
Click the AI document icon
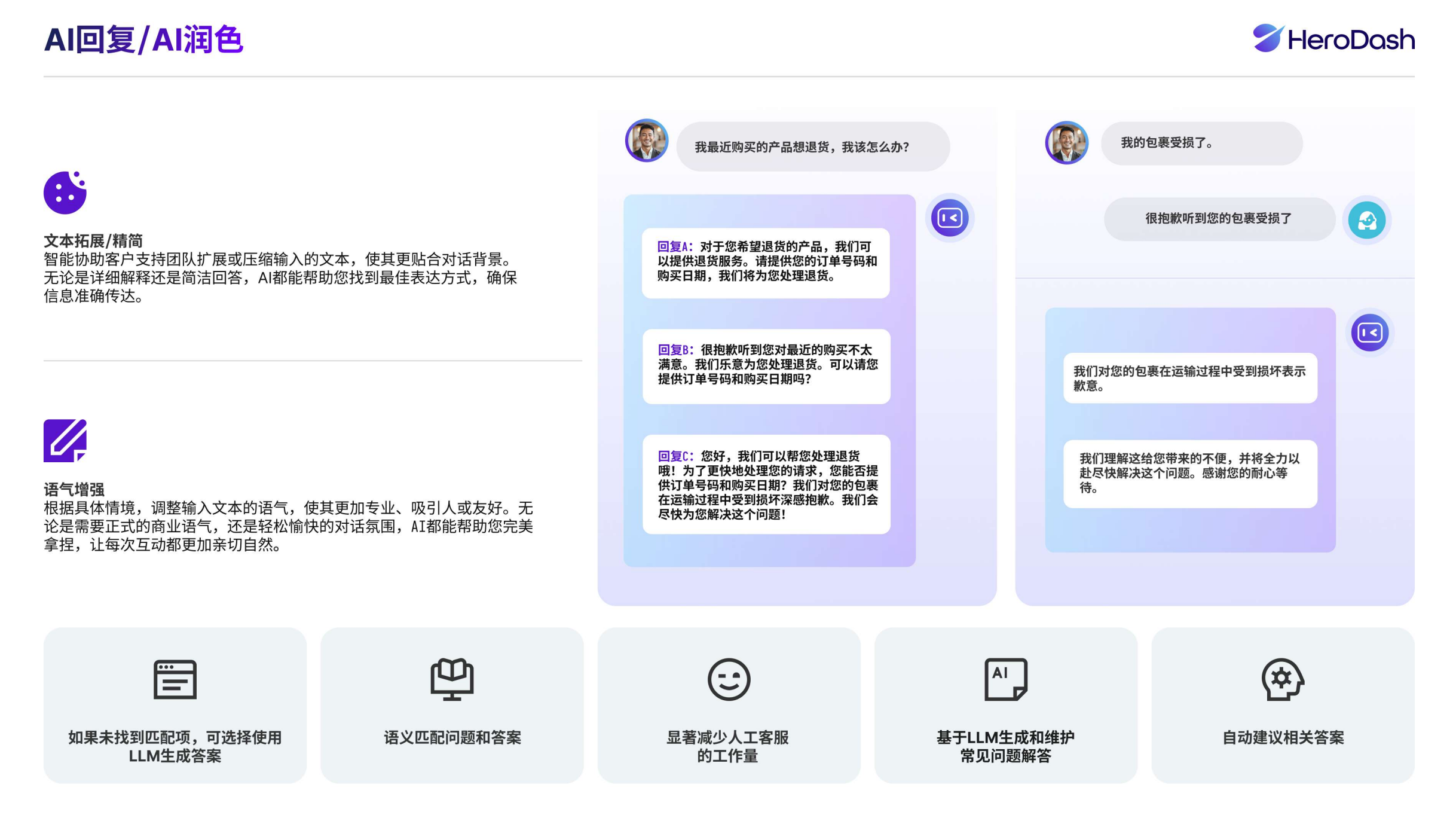1006,679
